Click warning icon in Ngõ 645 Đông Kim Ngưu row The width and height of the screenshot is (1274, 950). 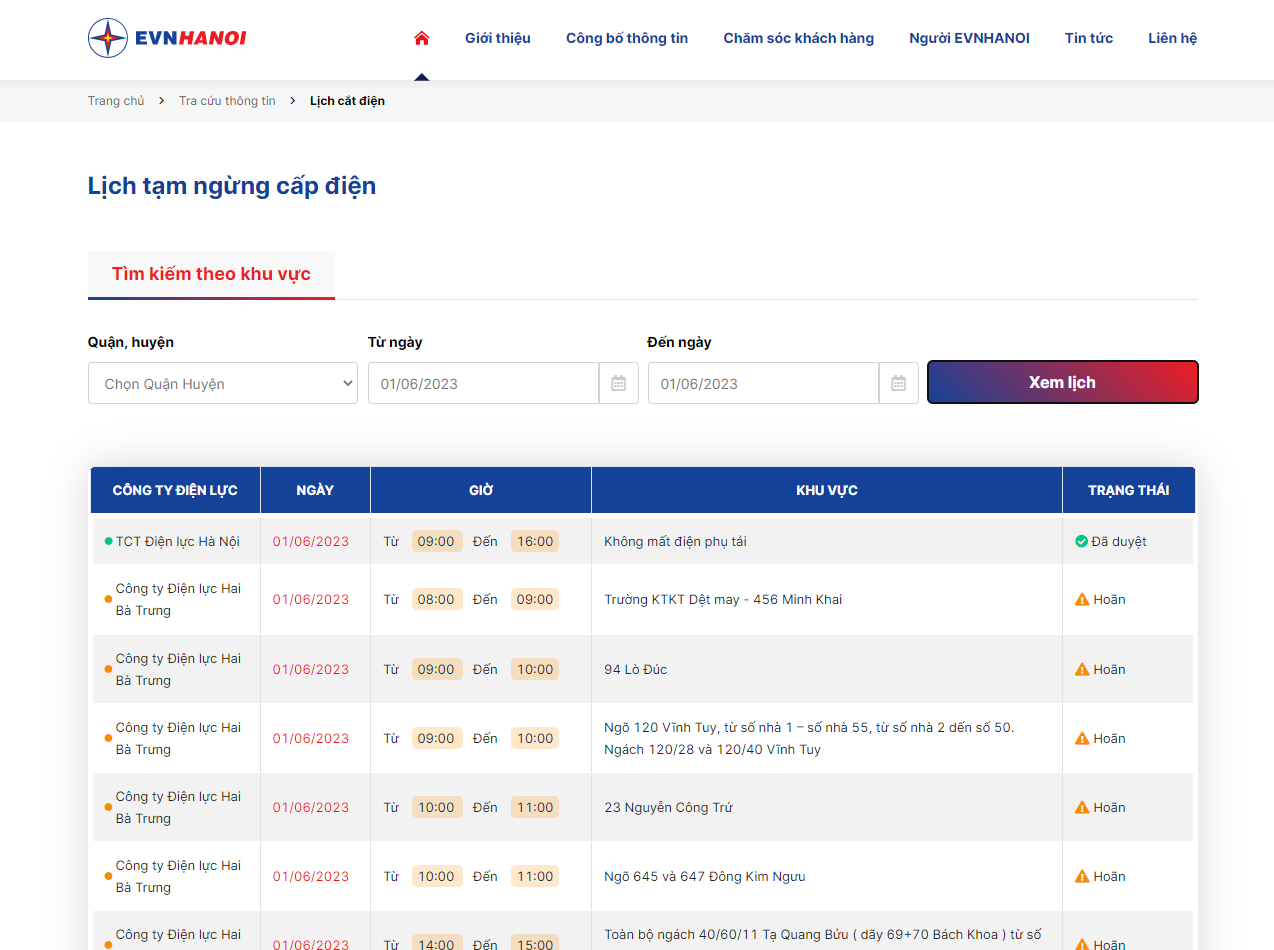click(1082, 876)
